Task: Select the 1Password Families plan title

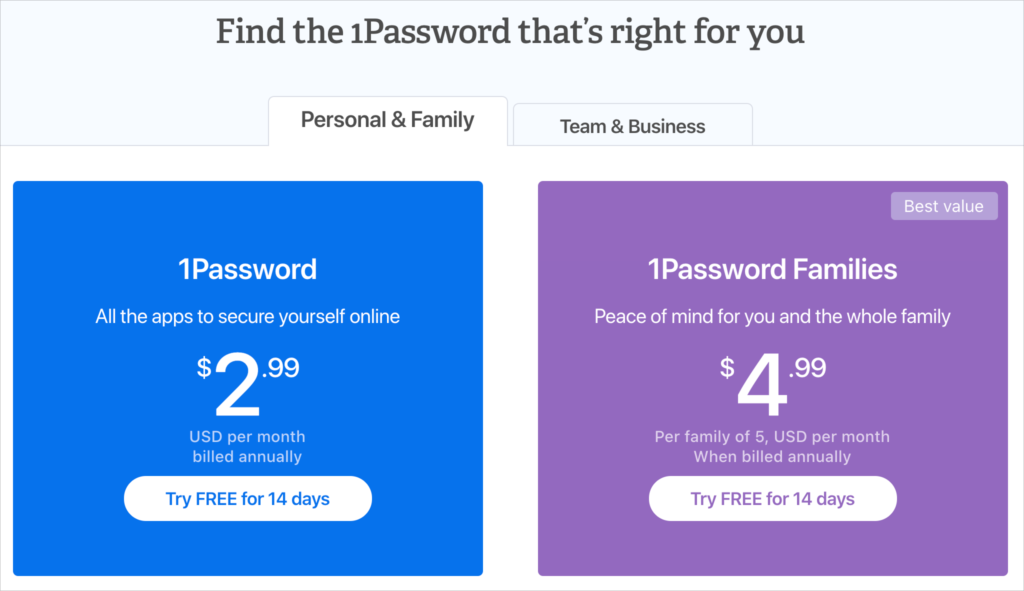Action: pyautogui.click(x=772, y=269)
